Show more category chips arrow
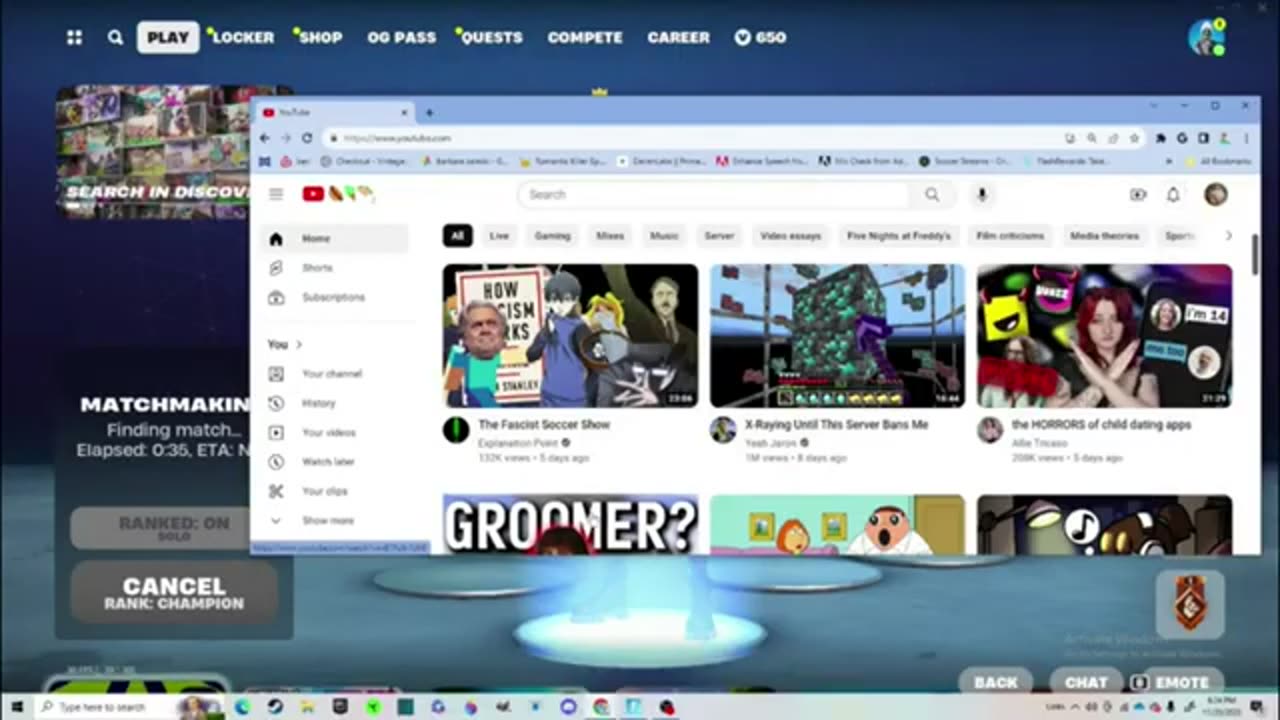This screenshot has width=1280, height=720. 1229,236
